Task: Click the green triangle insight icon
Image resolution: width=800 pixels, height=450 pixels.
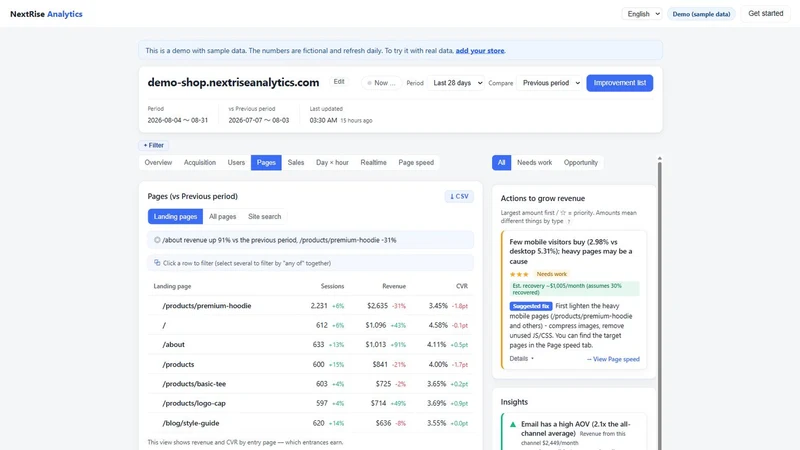Action: (x=513, y=424)
